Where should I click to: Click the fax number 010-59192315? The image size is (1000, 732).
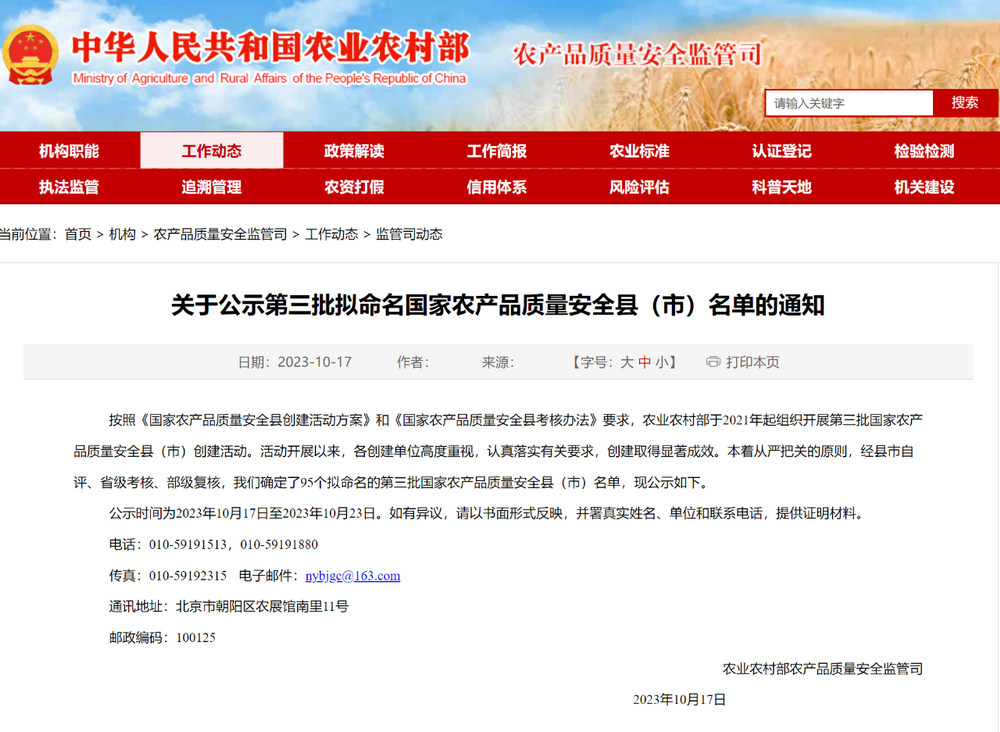[188, 576]
